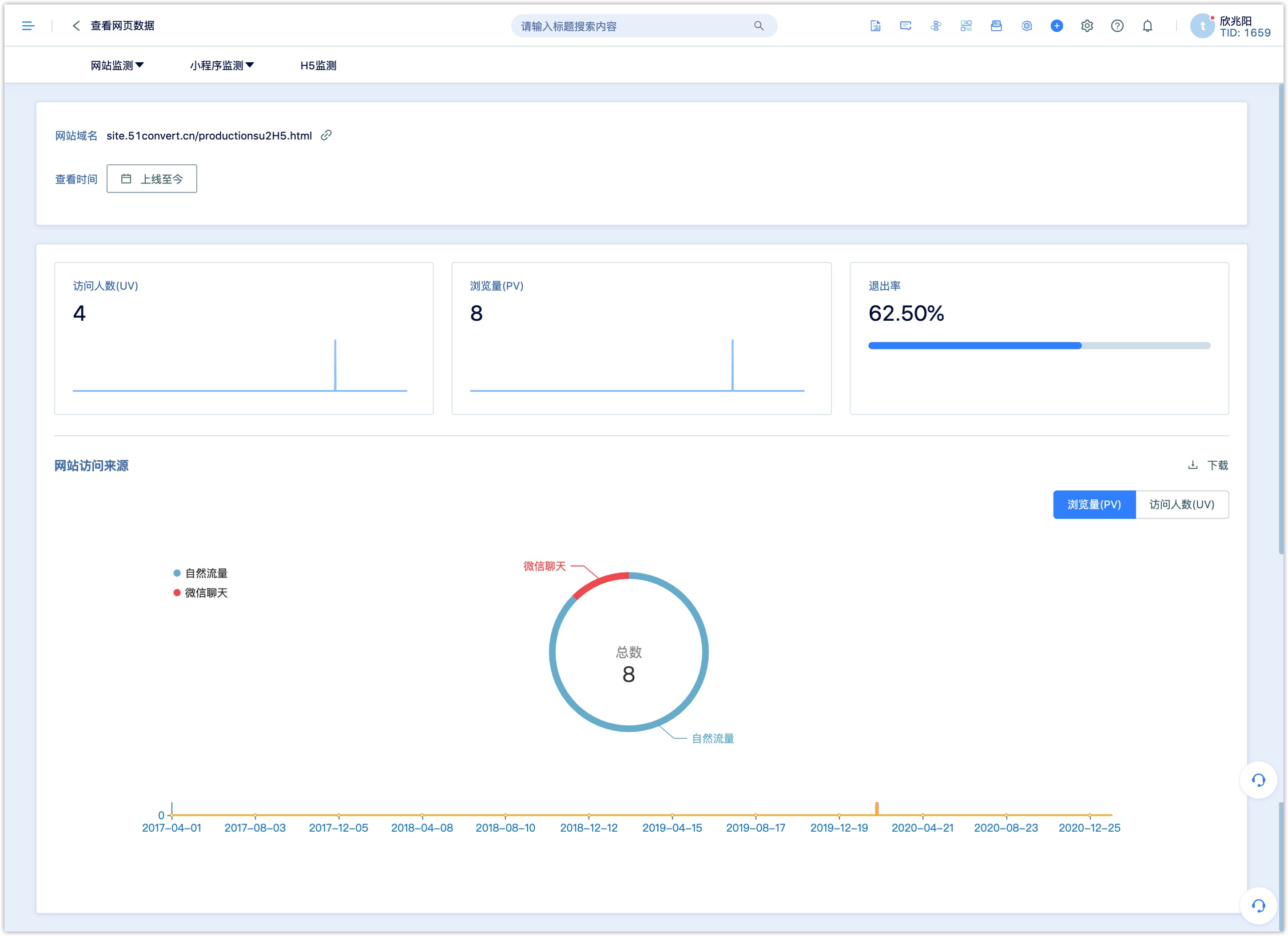Click the blue plus create button
Viewport: 1288px width, 936px height.
1056,26
